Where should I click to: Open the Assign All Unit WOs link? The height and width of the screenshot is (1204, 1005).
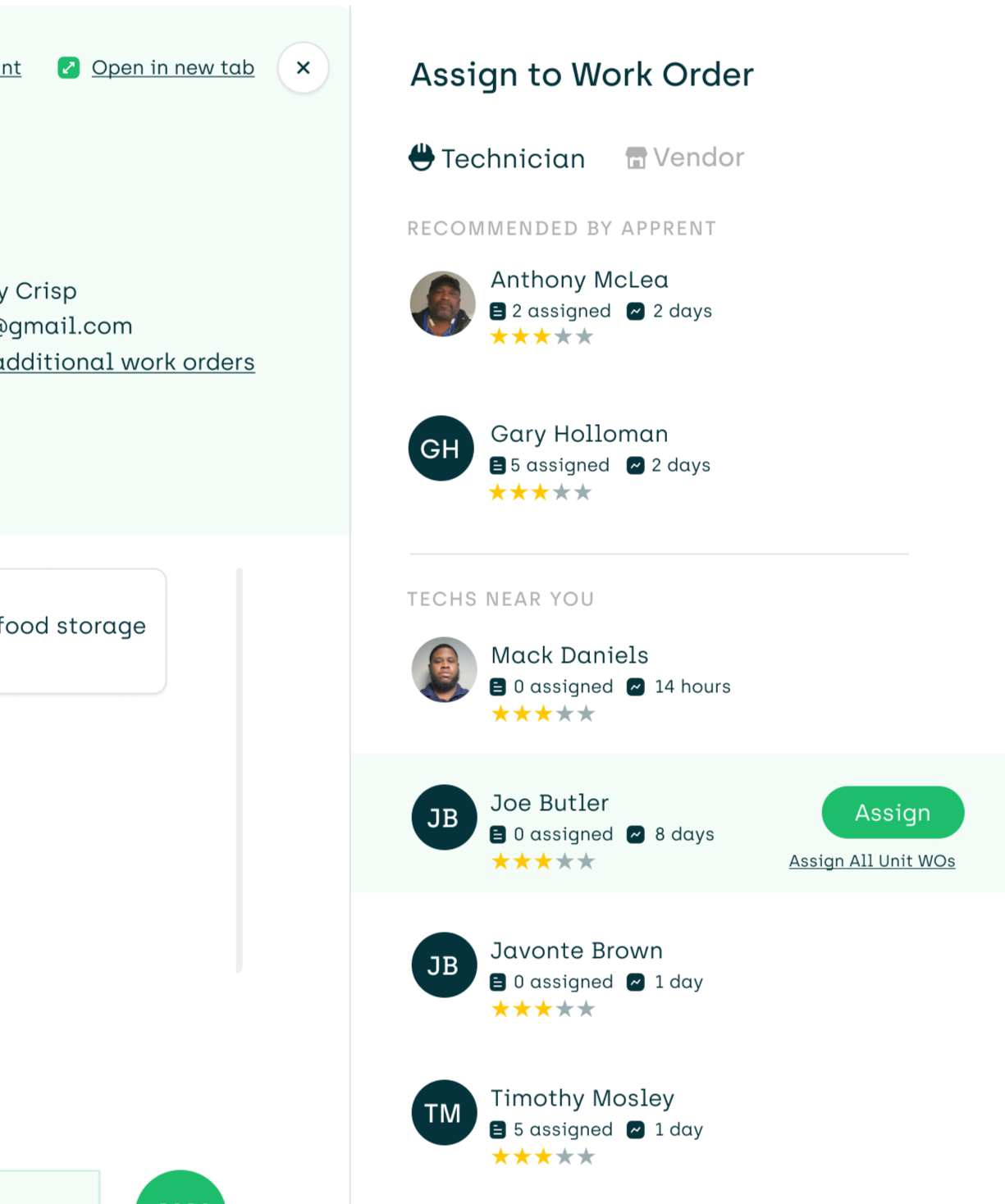tap(872, 860)
